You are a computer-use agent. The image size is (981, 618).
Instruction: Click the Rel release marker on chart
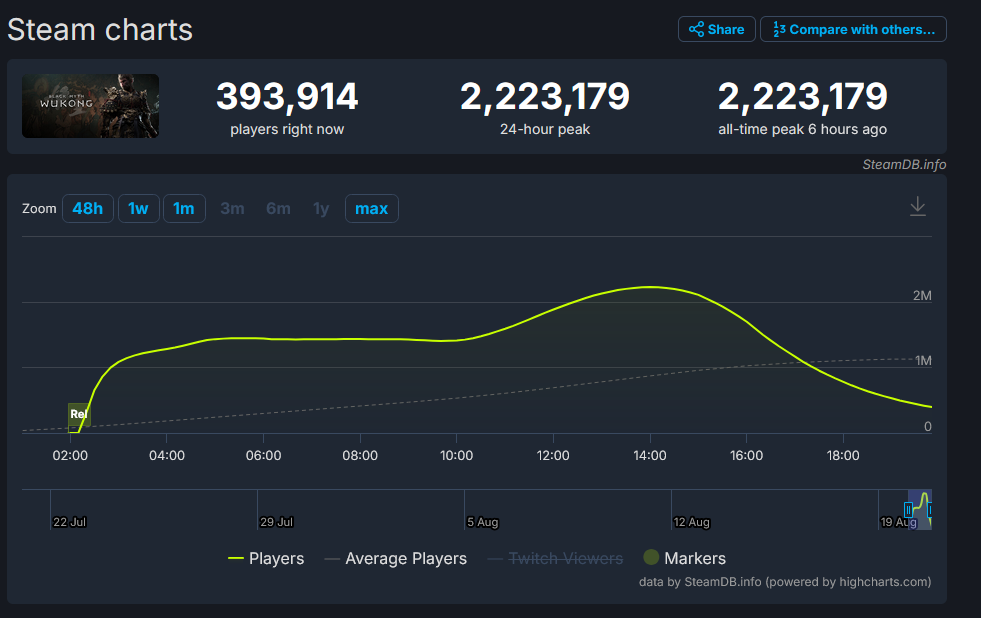pyautogui.click(x=78, y=414)
